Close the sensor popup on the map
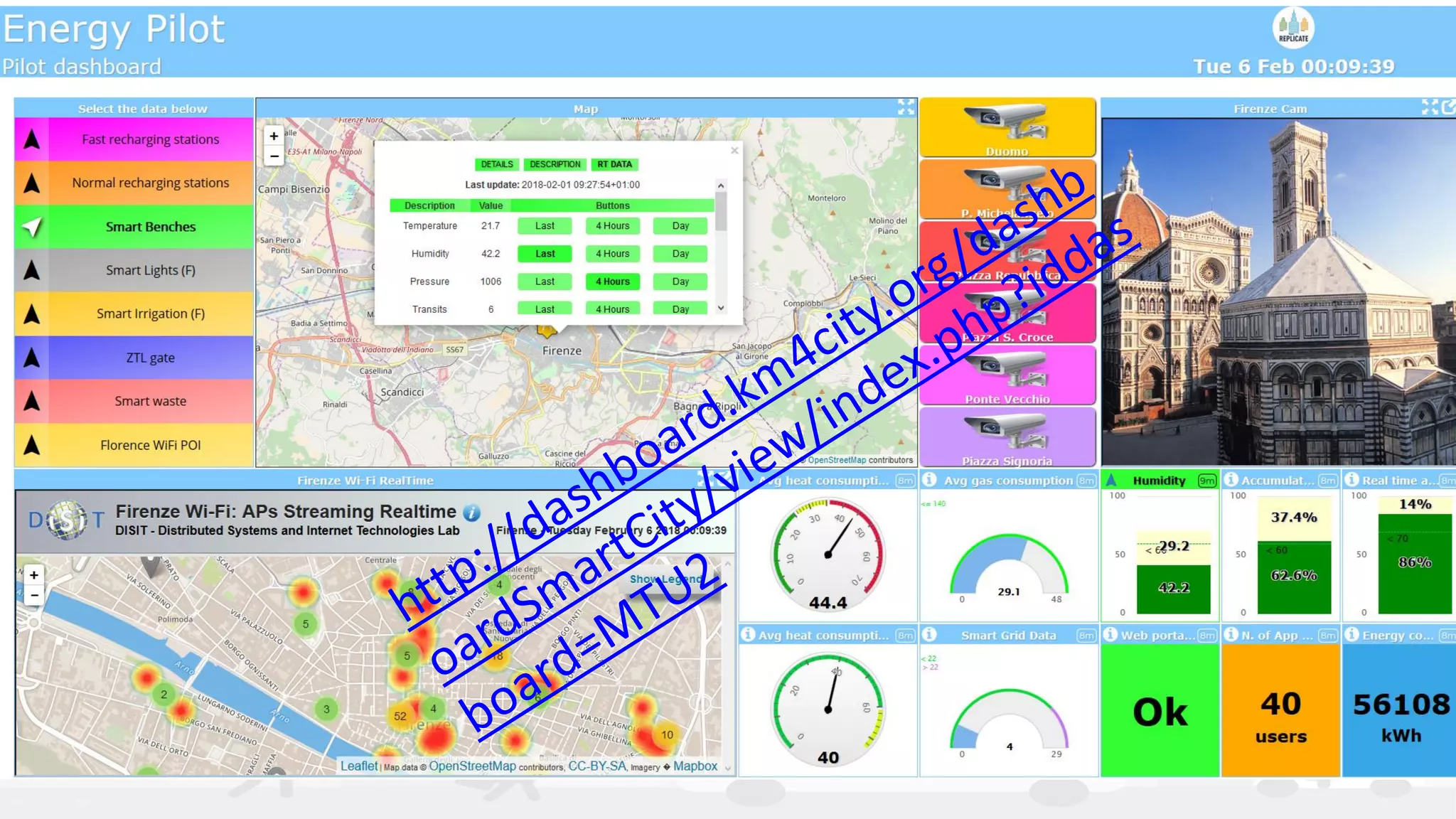1456x819 pixels. coord(734,151)
